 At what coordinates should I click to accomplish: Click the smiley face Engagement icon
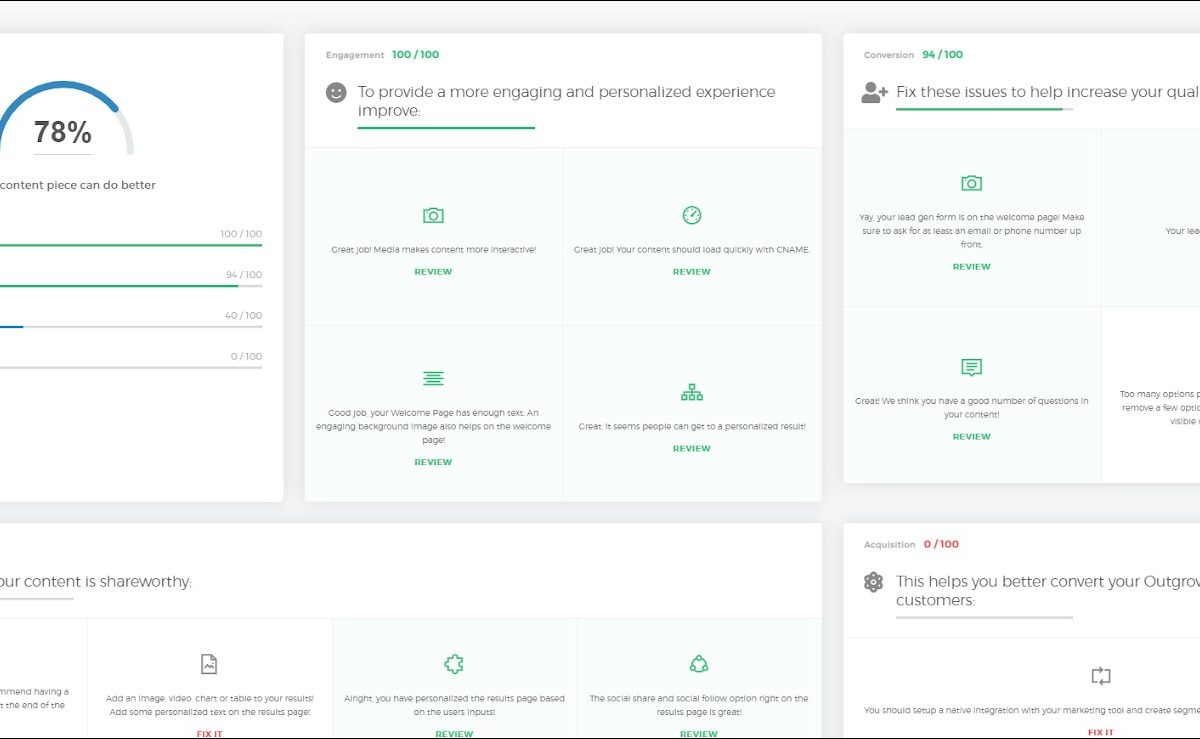pos(336,92)
